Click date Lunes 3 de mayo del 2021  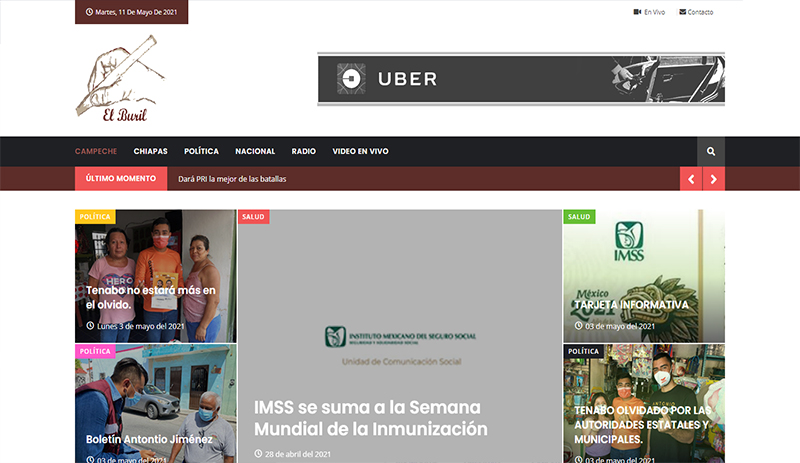pyautogui.click(x=141, y=326)
